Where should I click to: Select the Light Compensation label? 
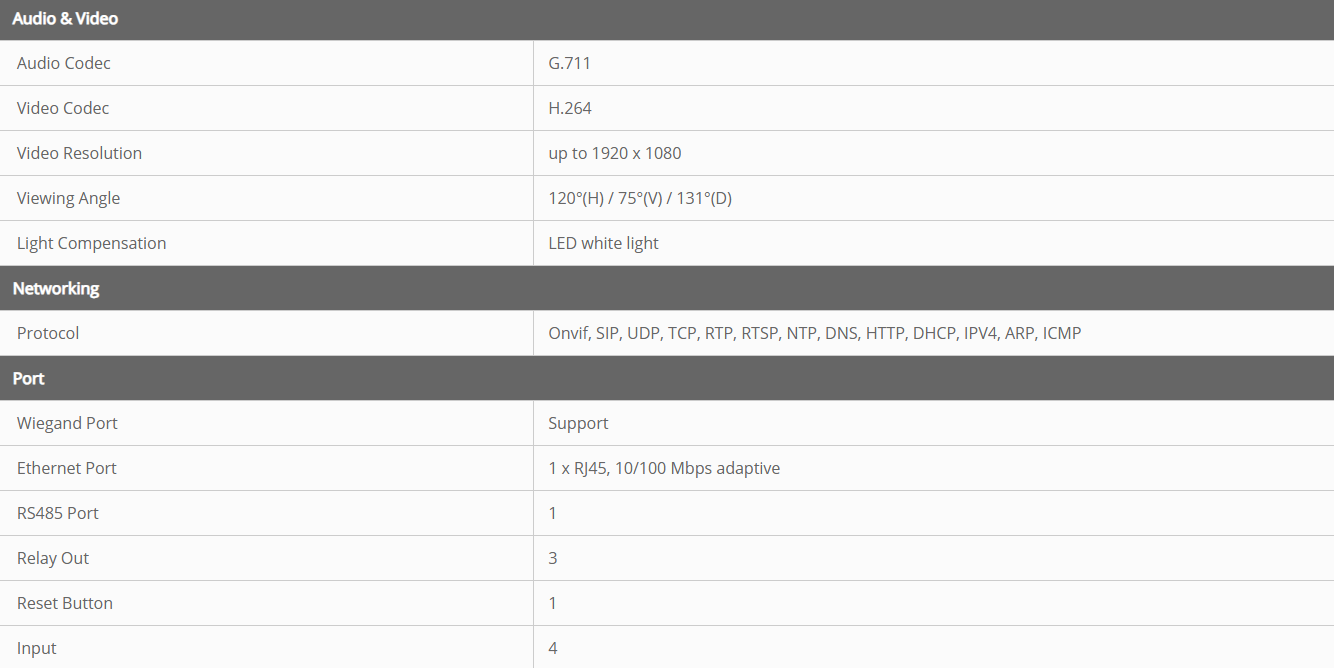[91, 243]
